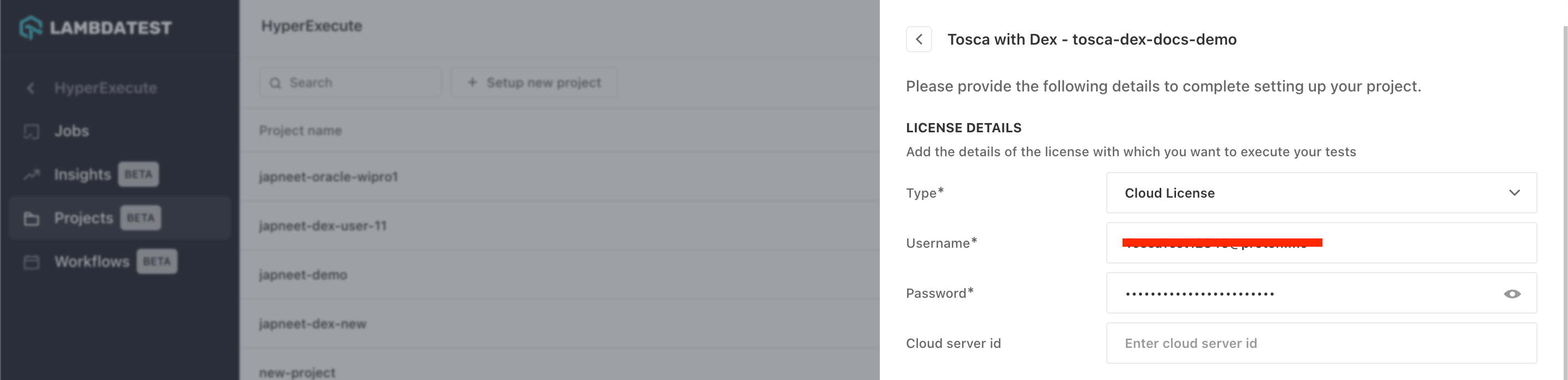The width and height of the screenshot is (1568, 380).
Task: Click the Projects folder icon
Action: coord(31,219)
